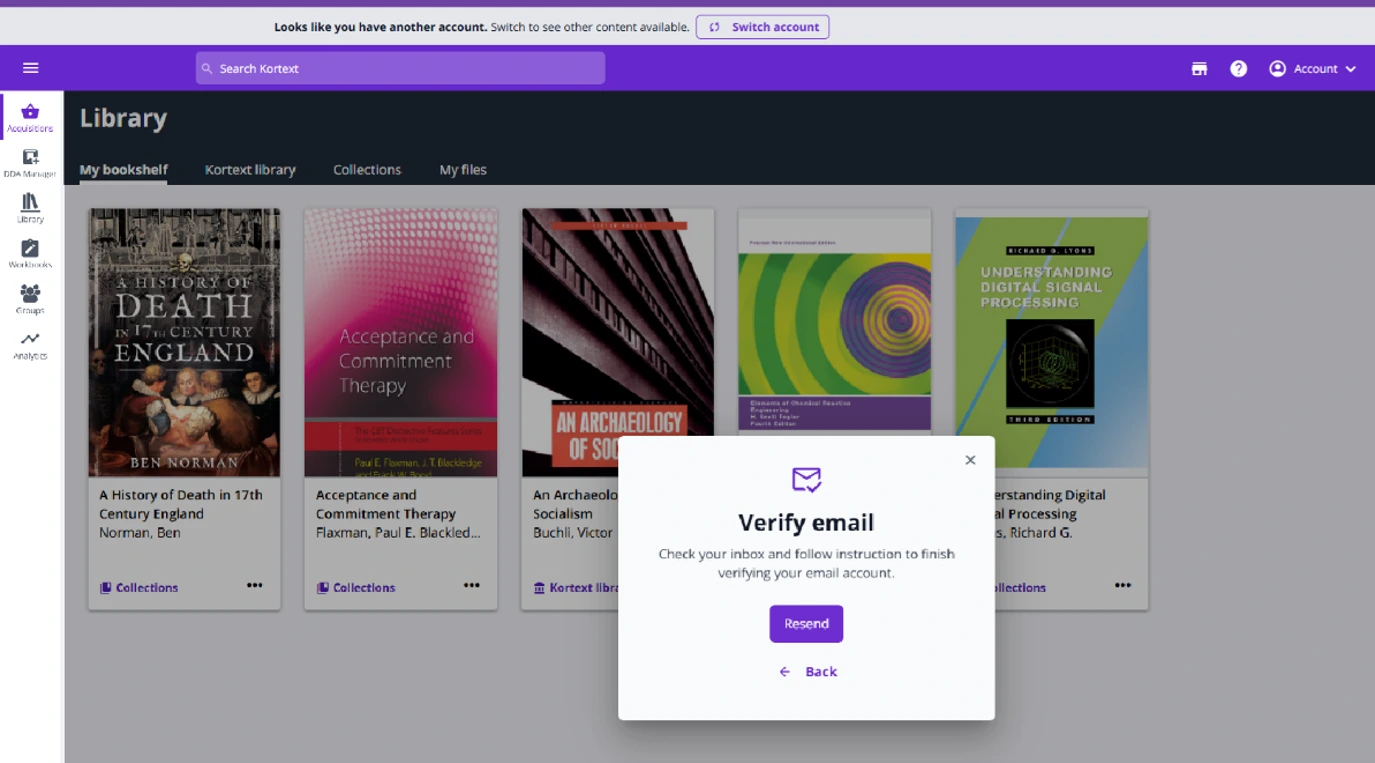The height and width of the screenshot is (763, 1375).
Task: Open the green circles chemical engineering cover
Action: pos(835,322)
